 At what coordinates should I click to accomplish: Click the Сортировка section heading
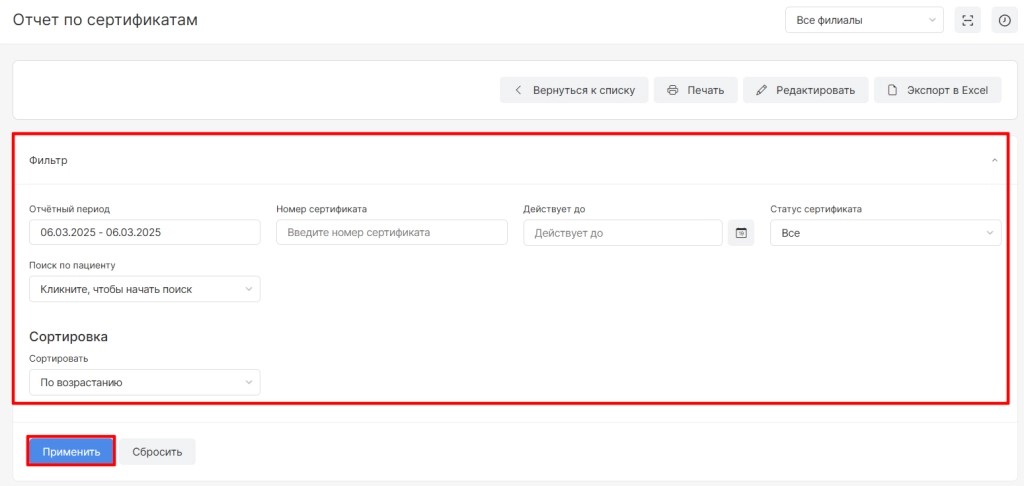coord(68,337)
